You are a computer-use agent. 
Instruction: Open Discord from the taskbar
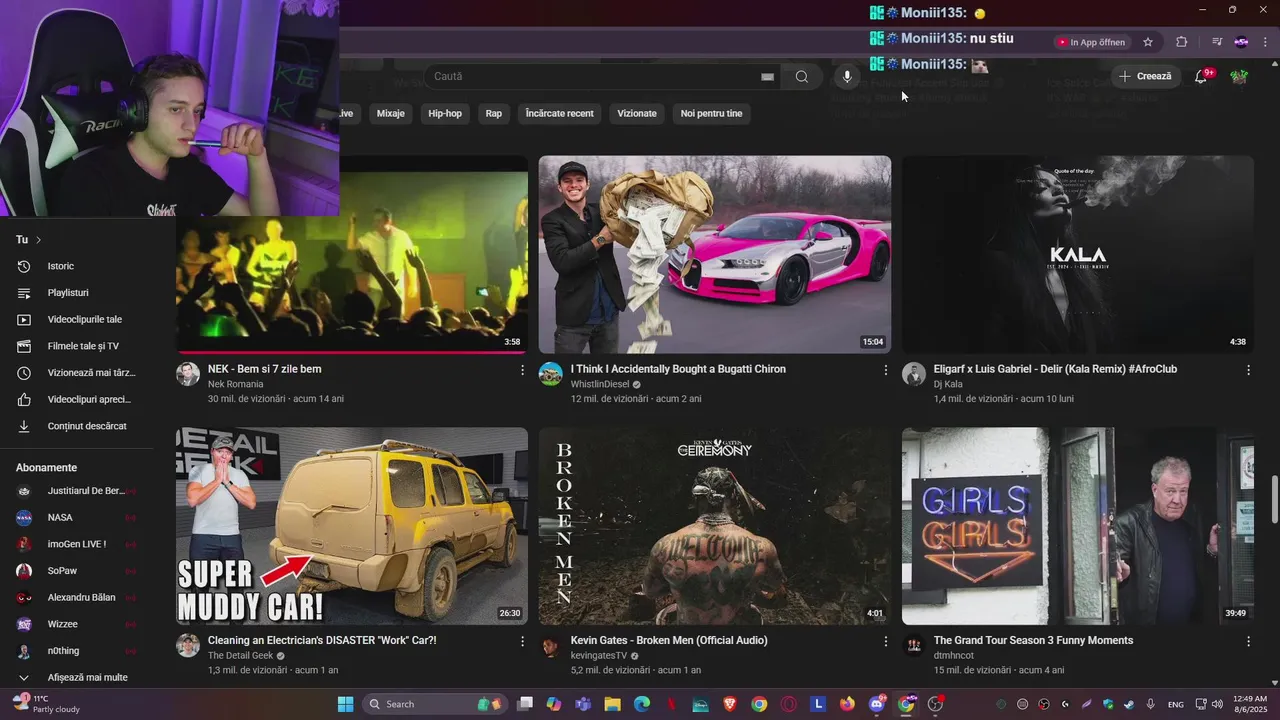pyautogui.click(x=877, y=704)
